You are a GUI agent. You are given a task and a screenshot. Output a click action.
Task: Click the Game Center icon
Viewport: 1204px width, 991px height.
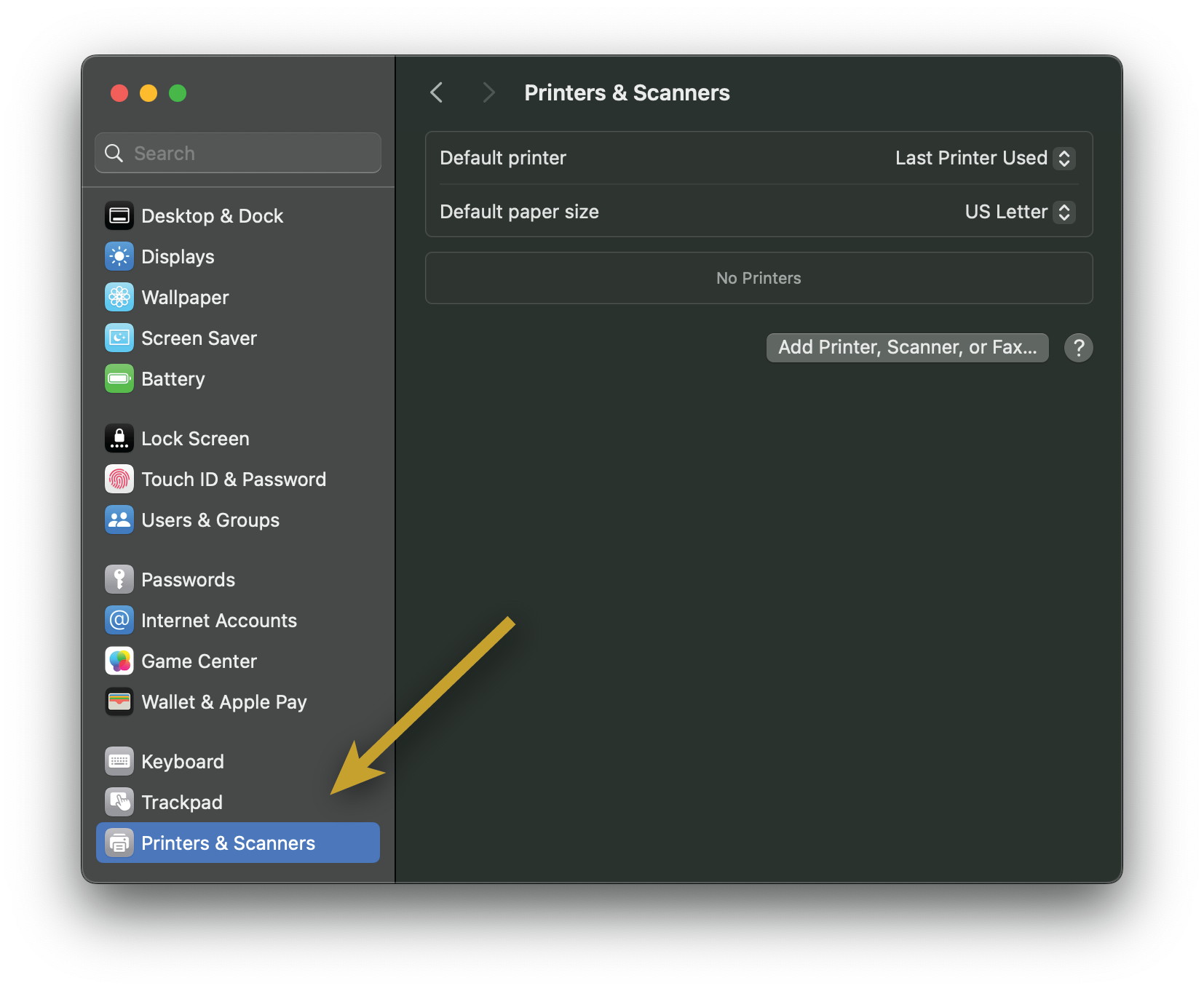coord(119,661)
